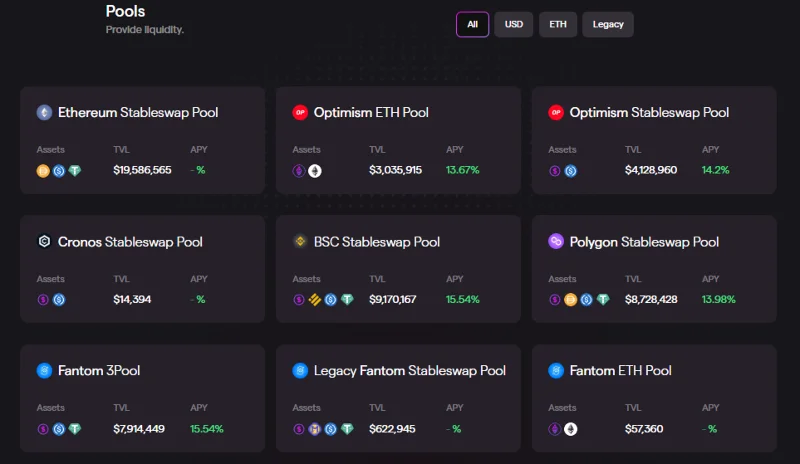The height and width of the screenshot is (464, 800).
Task: Click the USDC asset icon in Ethereum Stableswap Pool
Action: [x=59, y=171]
